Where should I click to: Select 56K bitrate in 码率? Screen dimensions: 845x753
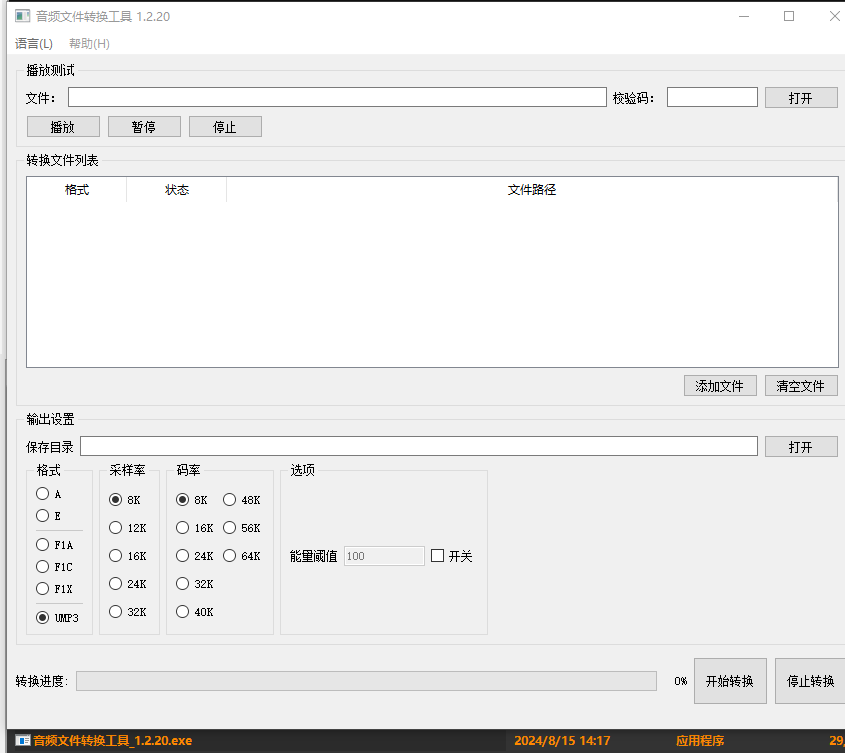click(230, 528)
